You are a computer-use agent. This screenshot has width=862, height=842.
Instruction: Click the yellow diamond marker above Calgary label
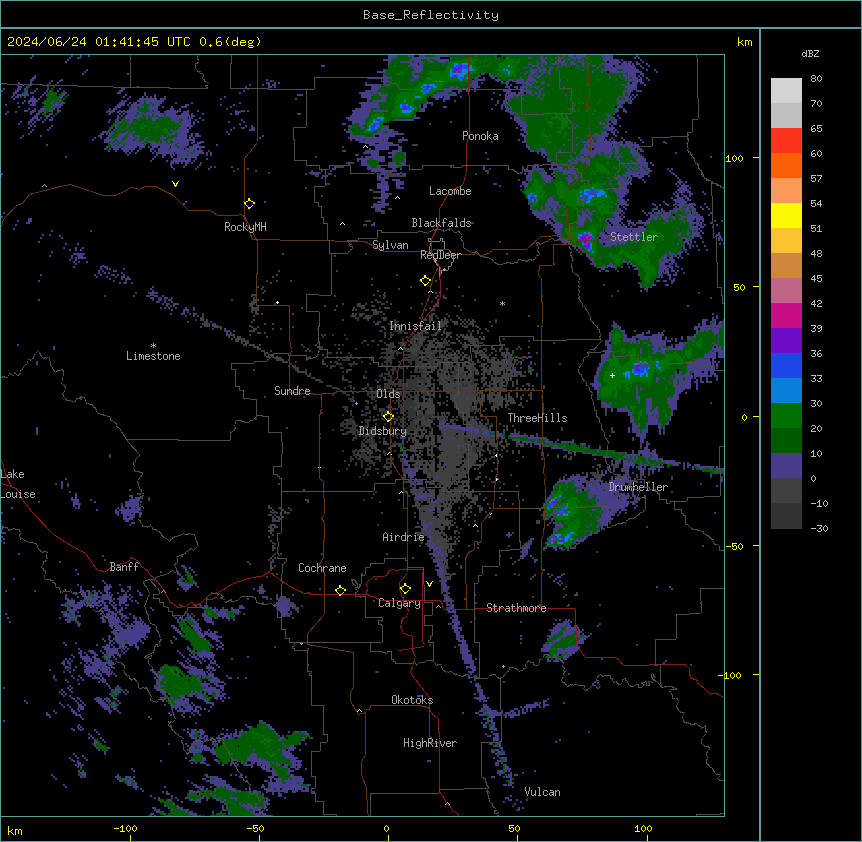point(405,589)
